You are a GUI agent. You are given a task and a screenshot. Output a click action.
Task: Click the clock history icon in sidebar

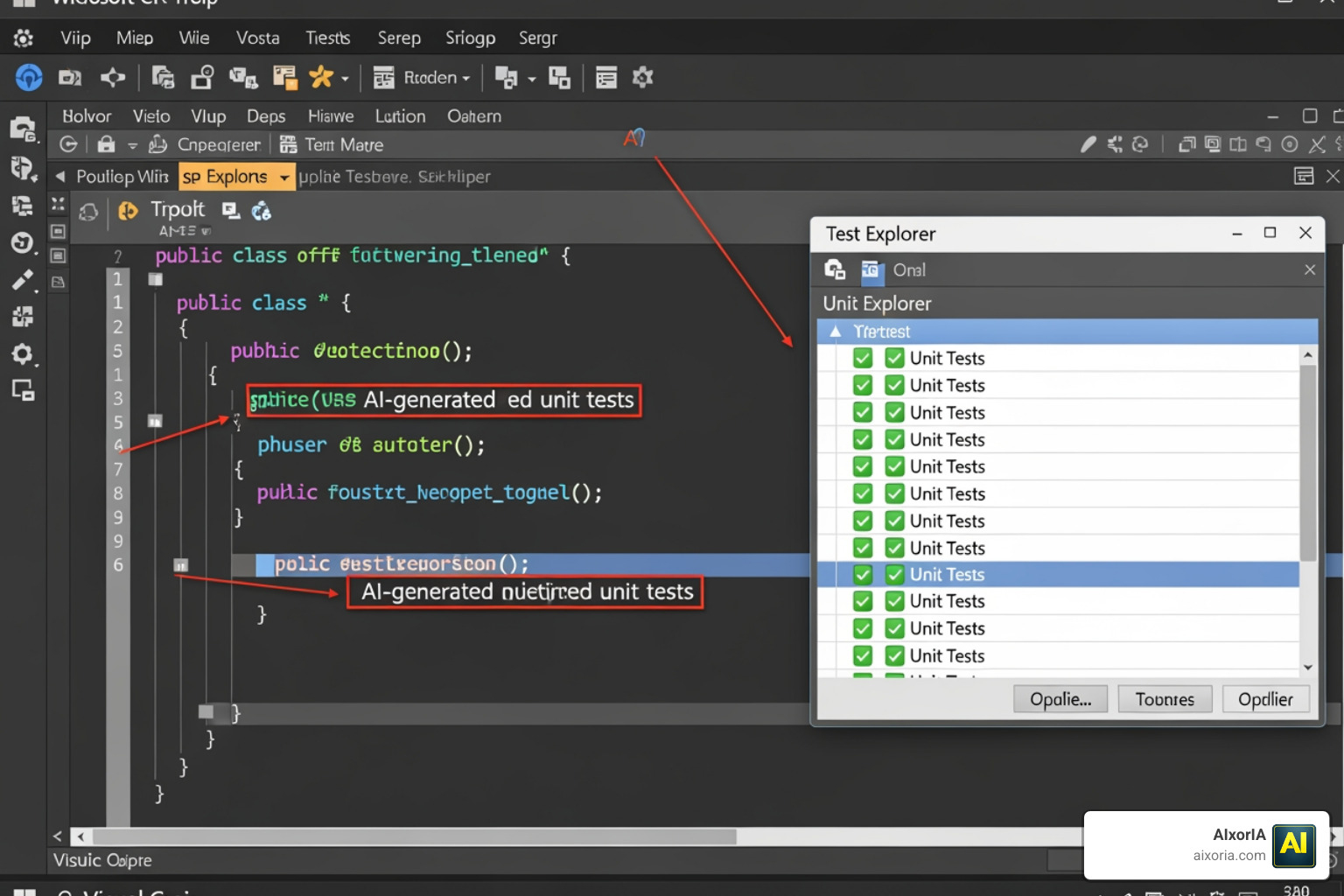click(x=23, y=242)
